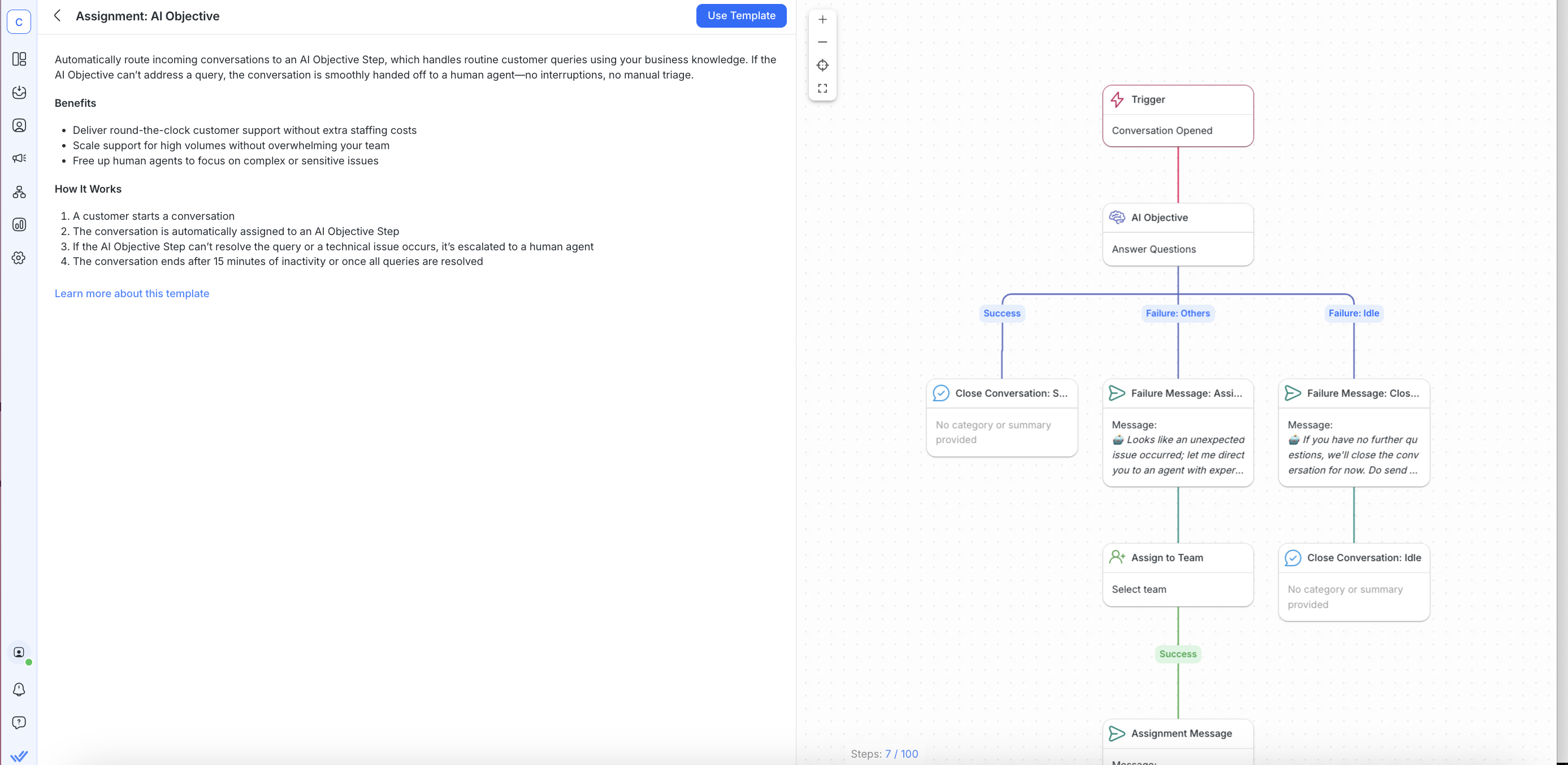Screen dimensions: 1568x765
Task: Zoom out on the workflow canvas
Action: [822, 42]
